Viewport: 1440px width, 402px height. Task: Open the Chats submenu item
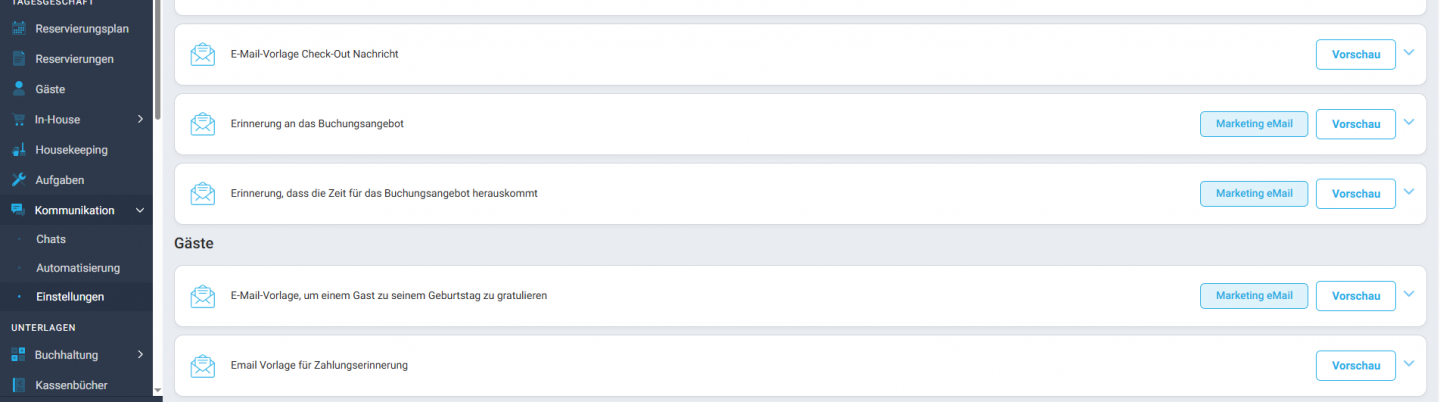tap(51, 239)
